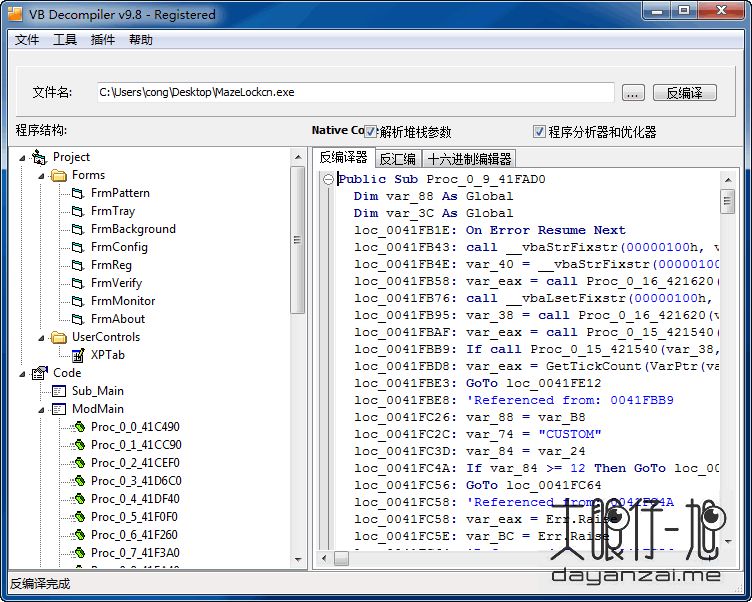Collapse the ModMain module node
This screenshot has width=752, height=602.
click(x=41, y=410)
